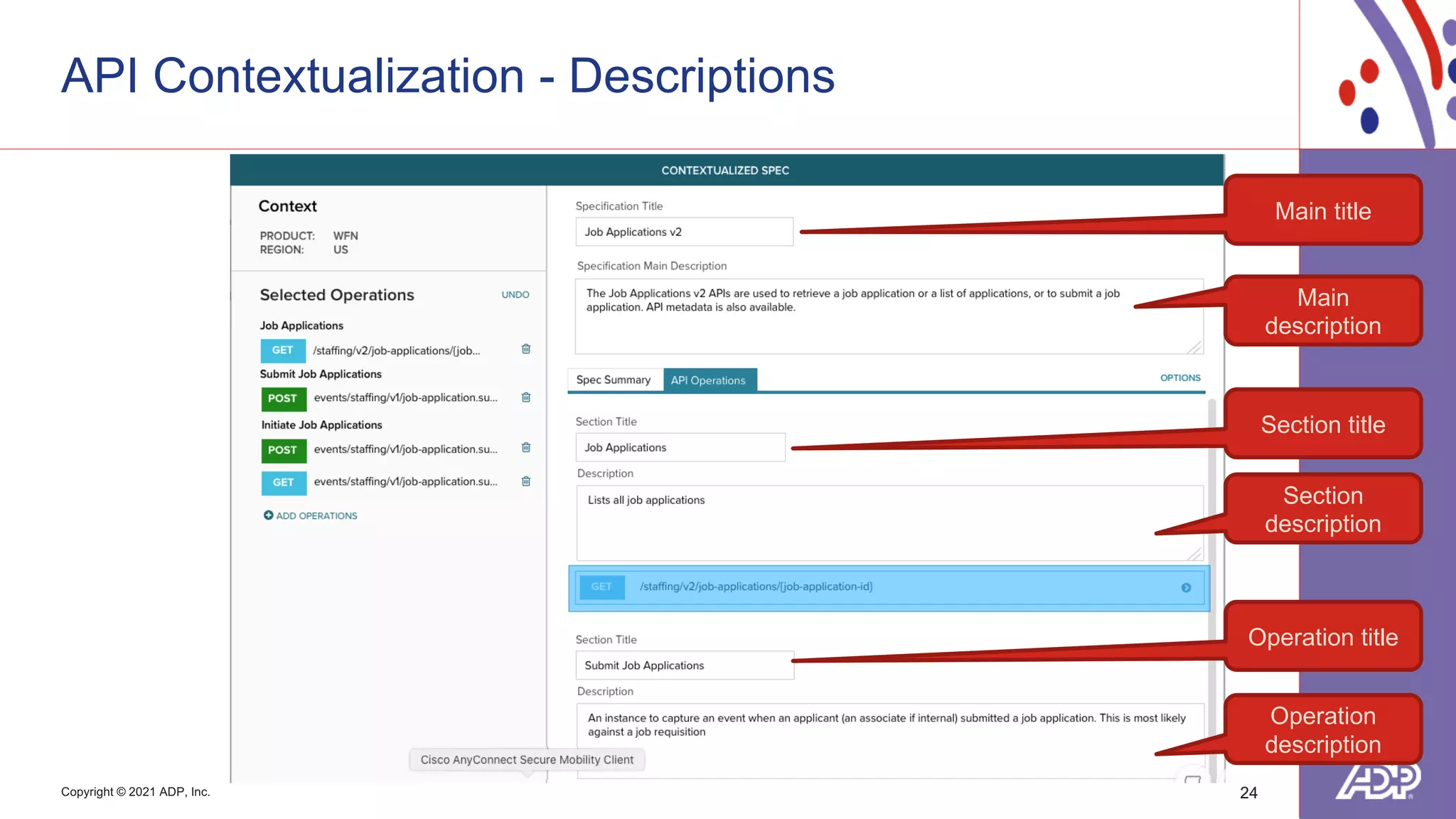Click the Initiate Job Applications group heading

321,425
